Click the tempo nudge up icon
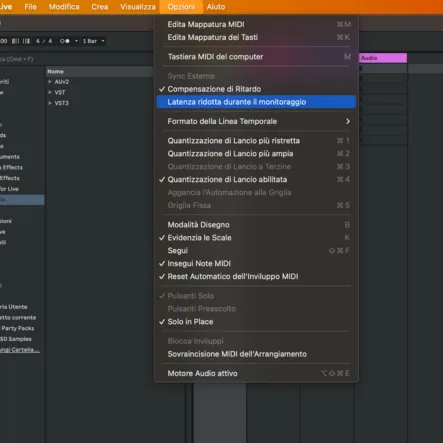Image resolution: width=443 pixels, height=443 pixels. [x=26, y=41]
